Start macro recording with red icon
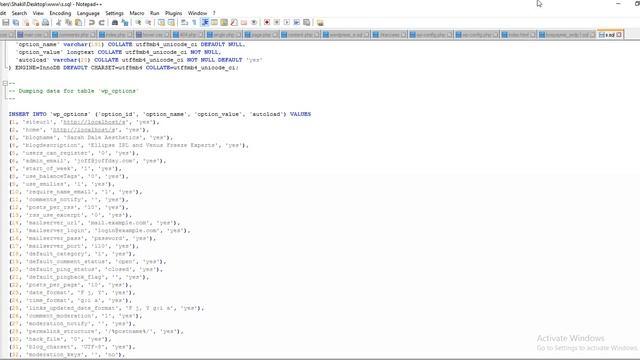Viewport: 640px width, 360px height. coord(267,22)
